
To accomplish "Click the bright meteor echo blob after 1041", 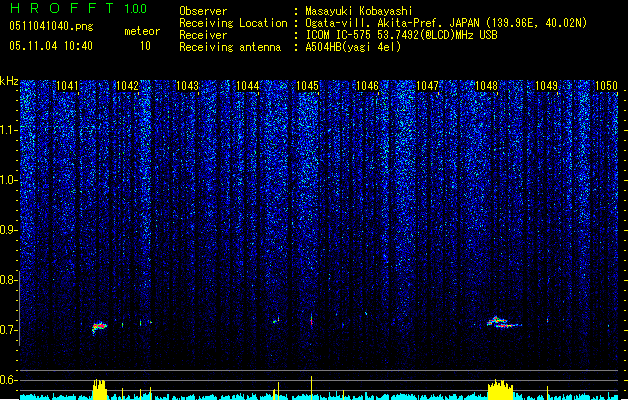I will pos(99,327).
